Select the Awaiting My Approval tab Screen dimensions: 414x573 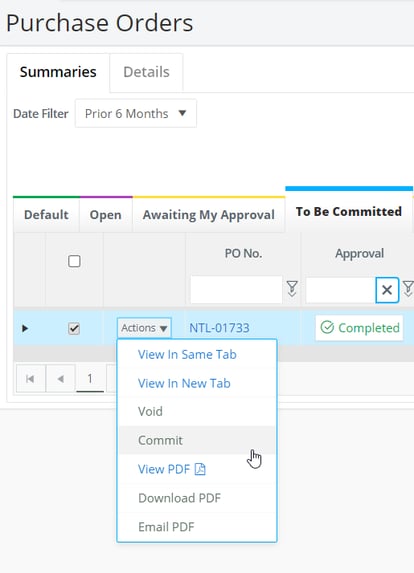(x=209, y=215)
